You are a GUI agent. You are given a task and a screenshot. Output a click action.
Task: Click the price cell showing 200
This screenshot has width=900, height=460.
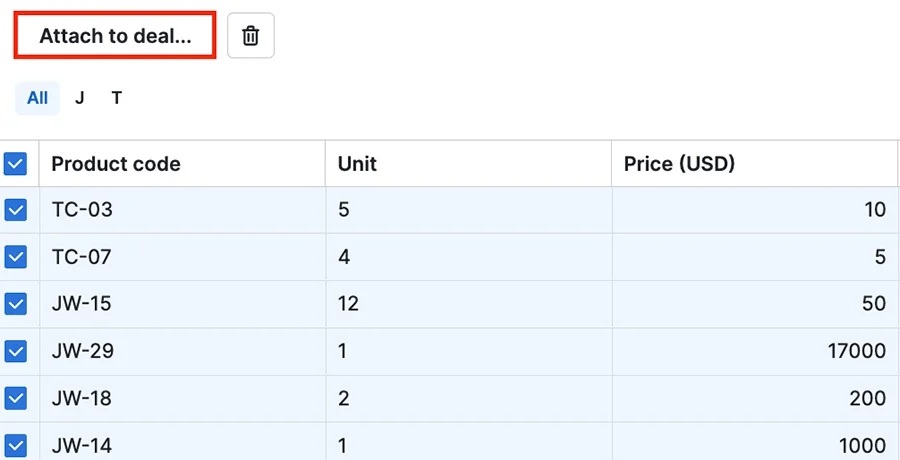pyautogui.click(x=755, y=398)
